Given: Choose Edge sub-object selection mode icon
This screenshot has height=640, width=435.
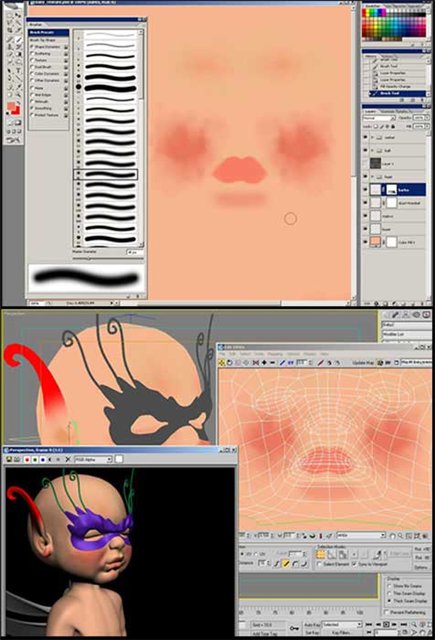Looking at the screenshot, I should click(x=332, y=554).
